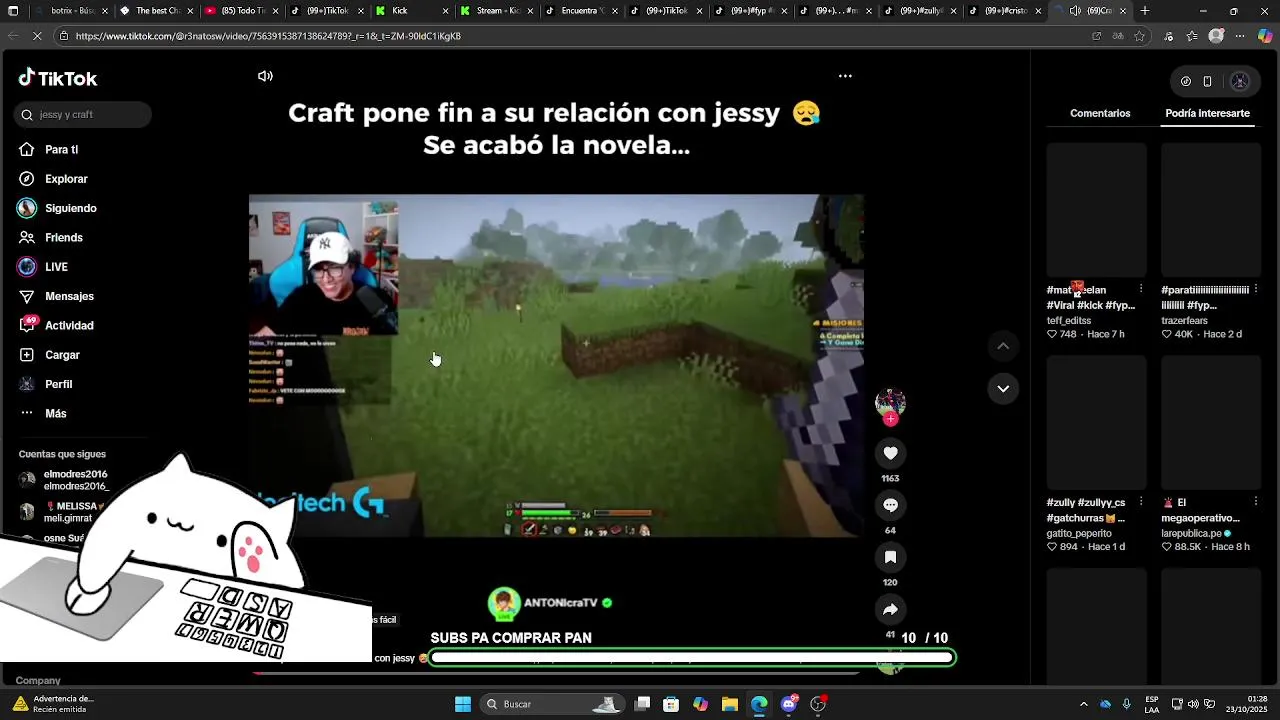
Task: Open a new browser tab with plus
Action: [x=1145, y=11]
